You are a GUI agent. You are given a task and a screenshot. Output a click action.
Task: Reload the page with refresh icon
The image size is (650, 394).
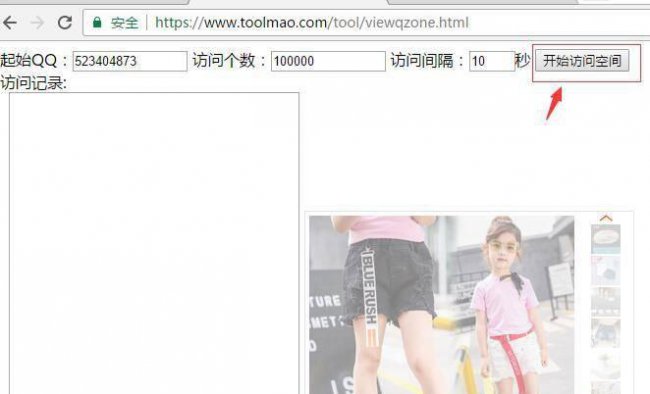(x=65, y=22)
